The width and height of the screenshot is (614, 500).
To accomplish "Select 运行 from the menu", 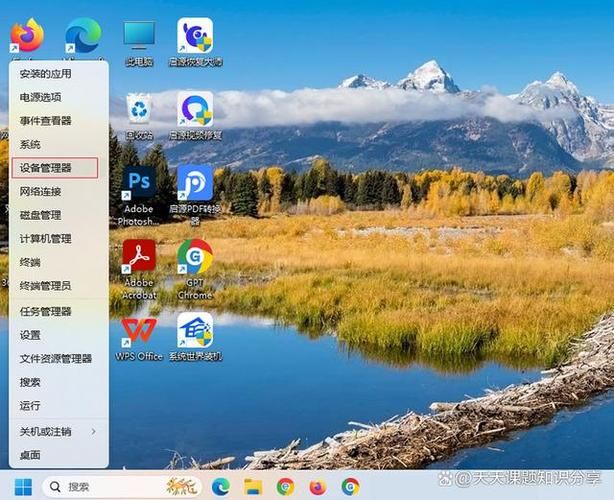I will tap(59, 406).
